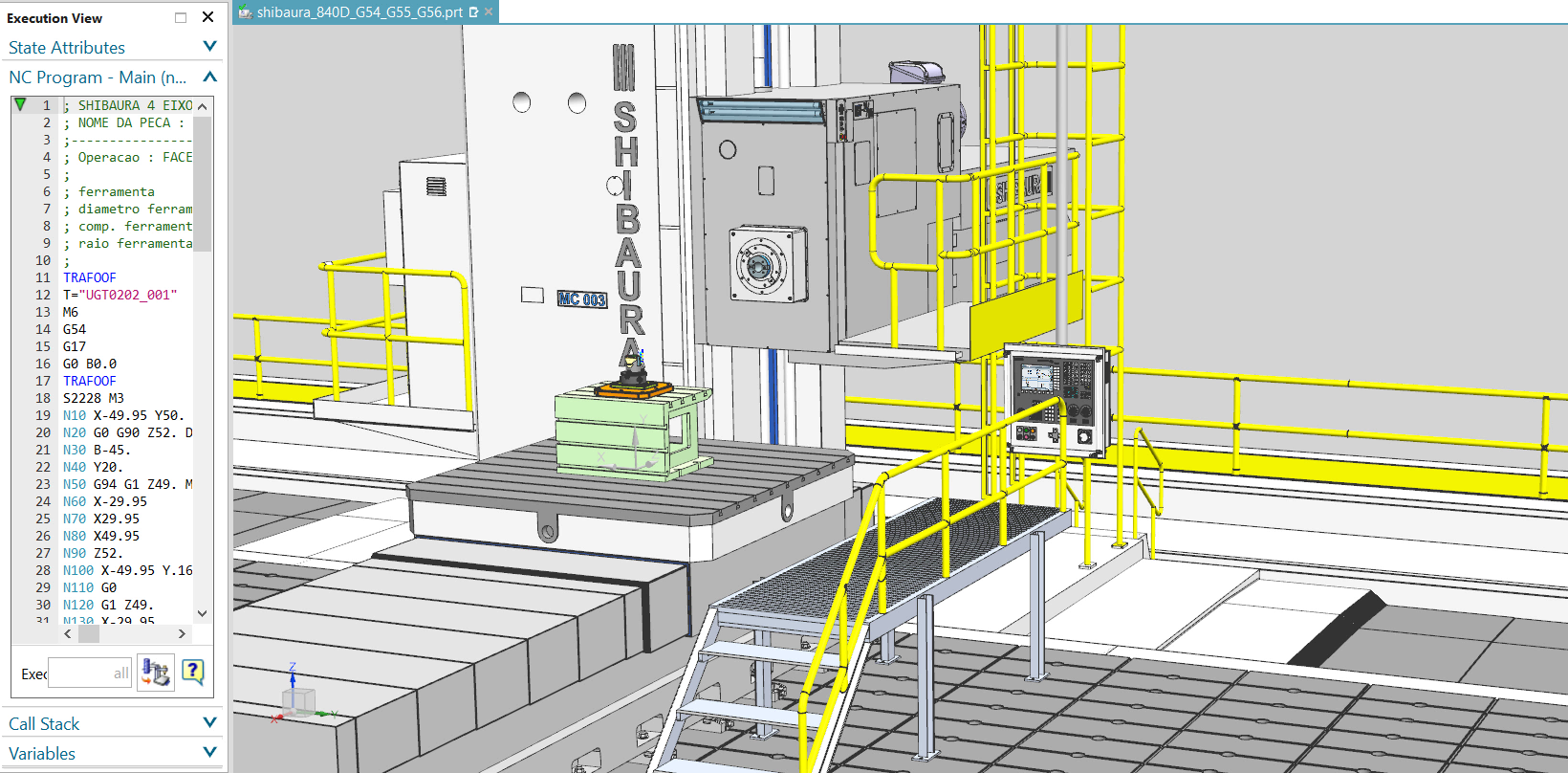Open the help question mark icon
Screen dimensions: 1568x773
pos(192,673)
